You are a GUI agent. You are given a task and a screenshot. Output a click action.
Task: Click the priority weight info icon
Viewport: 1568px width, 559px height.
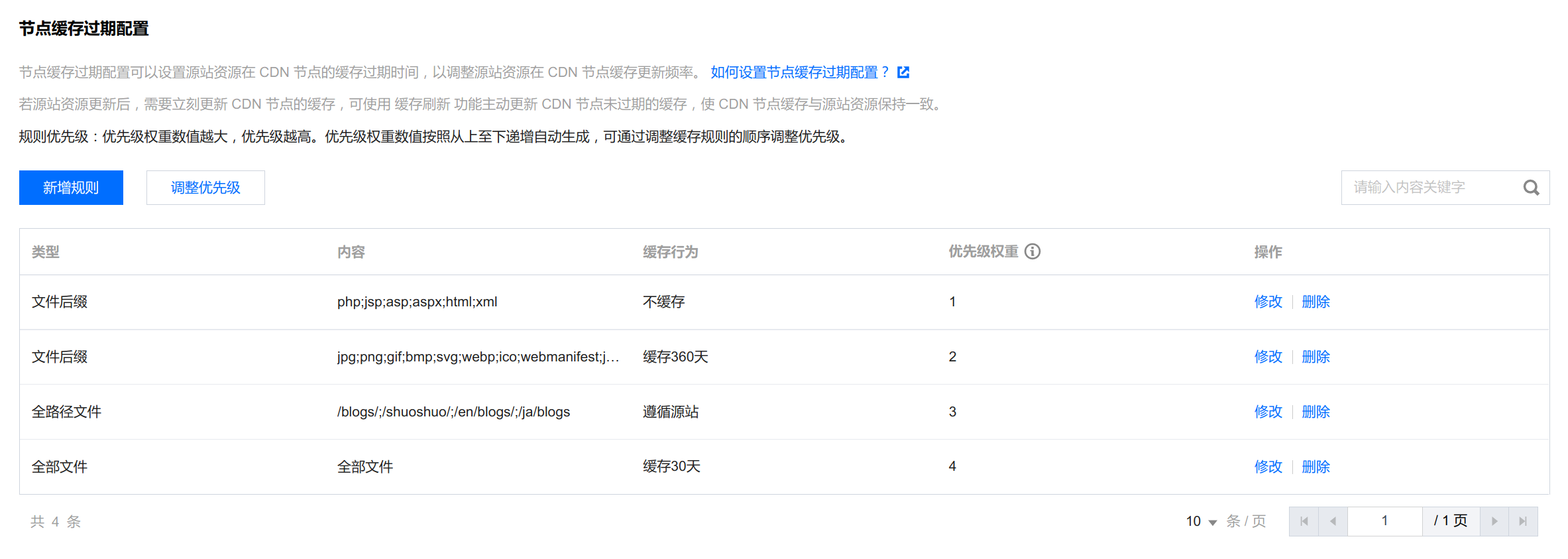tap(1032, 251)
